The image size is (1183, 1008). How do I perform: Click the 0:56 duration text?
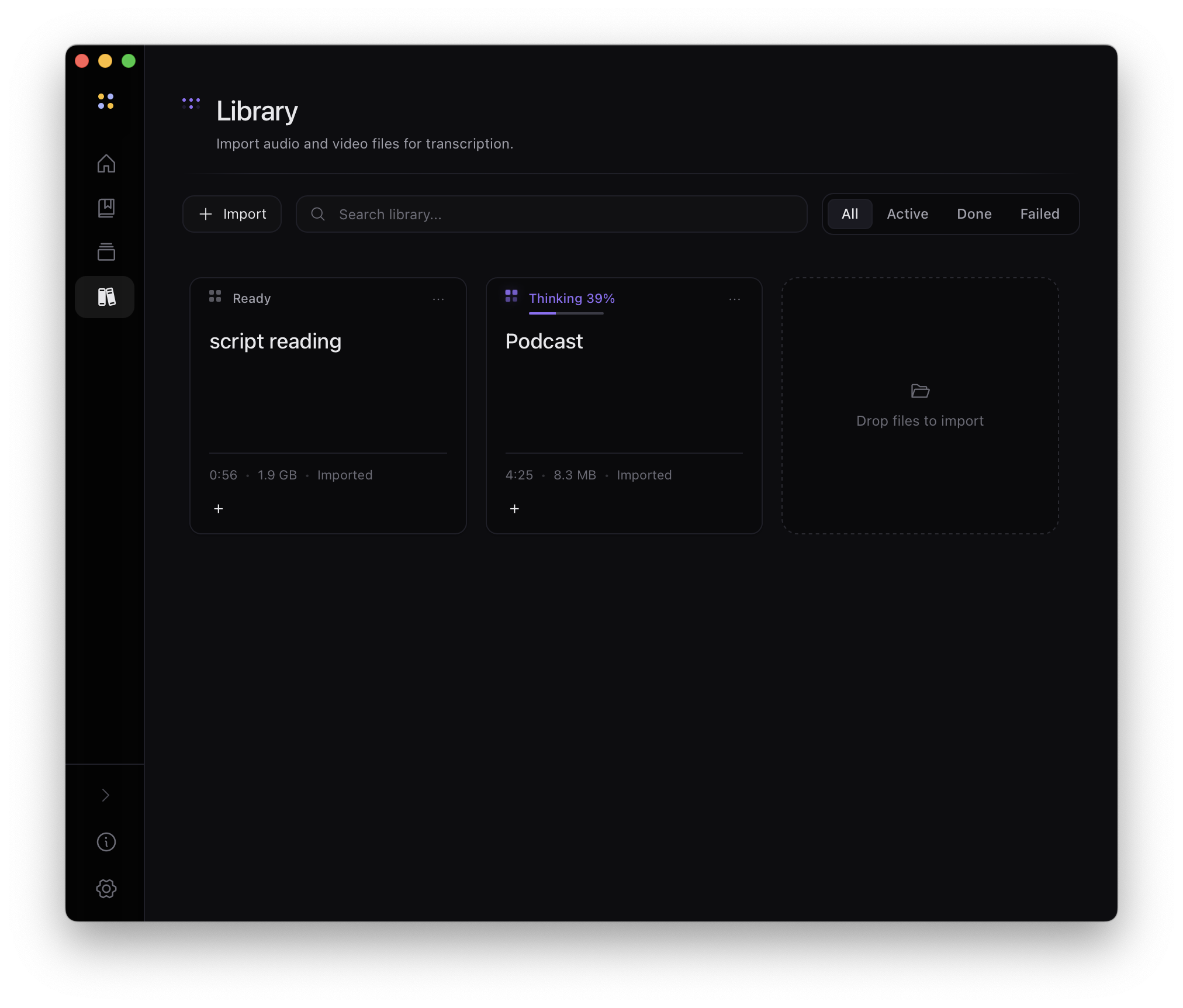click(x=223, y=475)
